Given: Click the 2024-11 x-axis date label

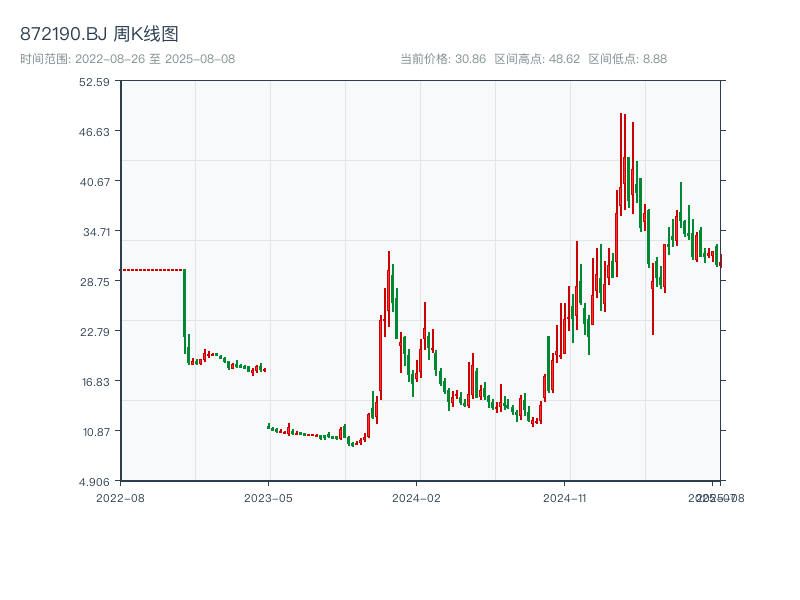Looking at the screenshot, I should pos(564,497).
